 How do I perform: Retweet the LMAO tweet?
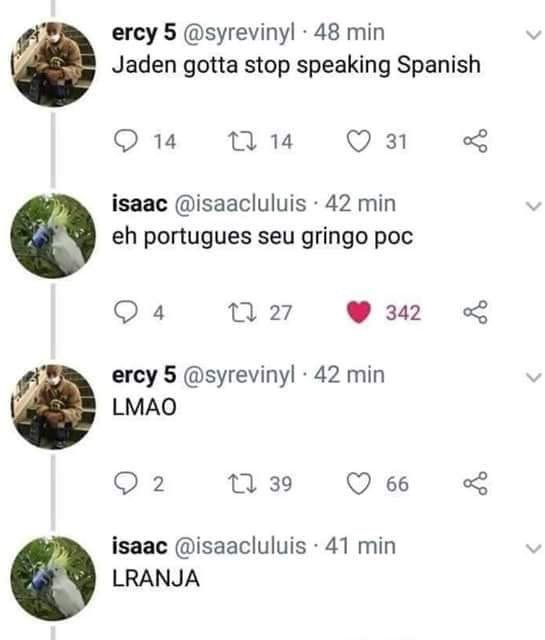(243, 483)
